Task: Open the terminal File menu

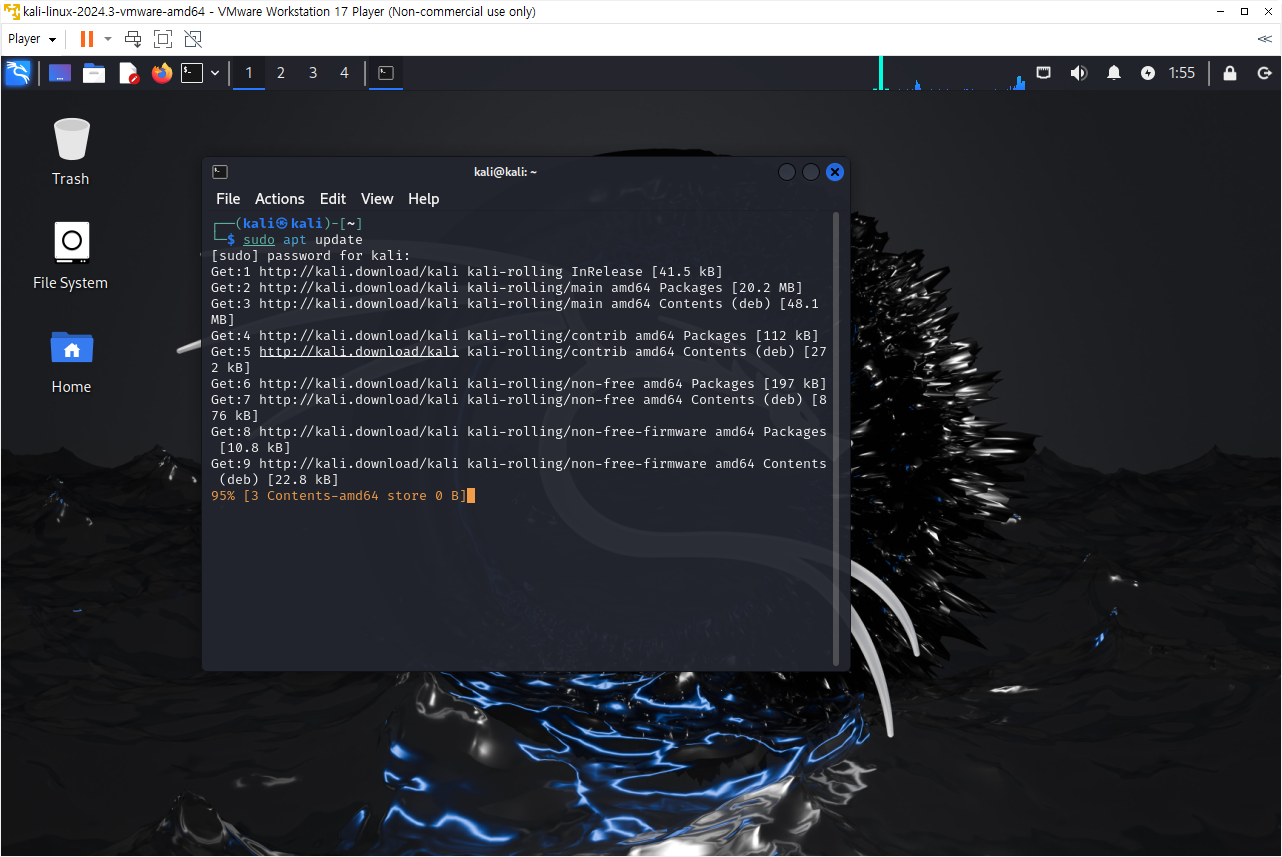Action: click(228, 199)
